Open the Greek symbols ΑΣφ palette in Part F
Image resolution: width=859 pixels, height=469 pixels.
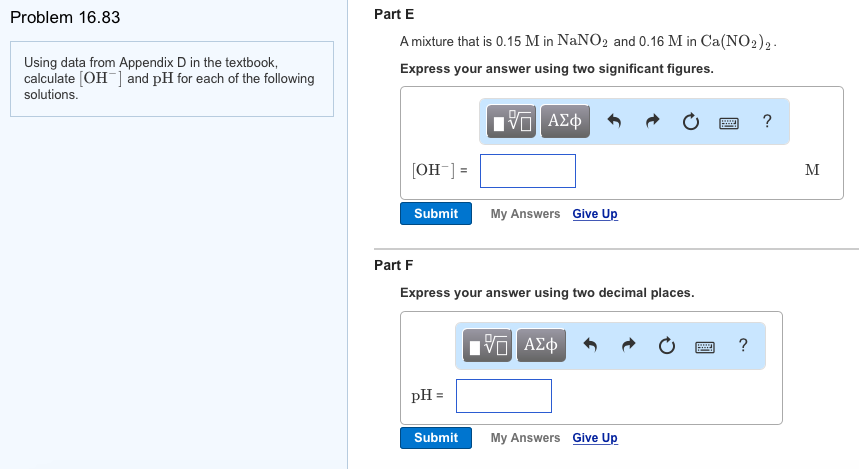click(541, 345)
